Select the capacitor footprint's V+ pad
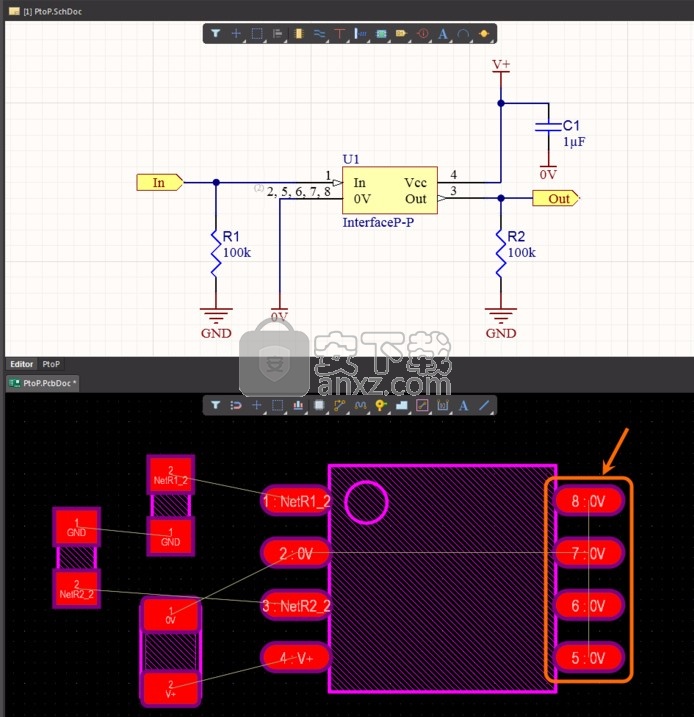The image size is (694, 717). pos(171,688)
